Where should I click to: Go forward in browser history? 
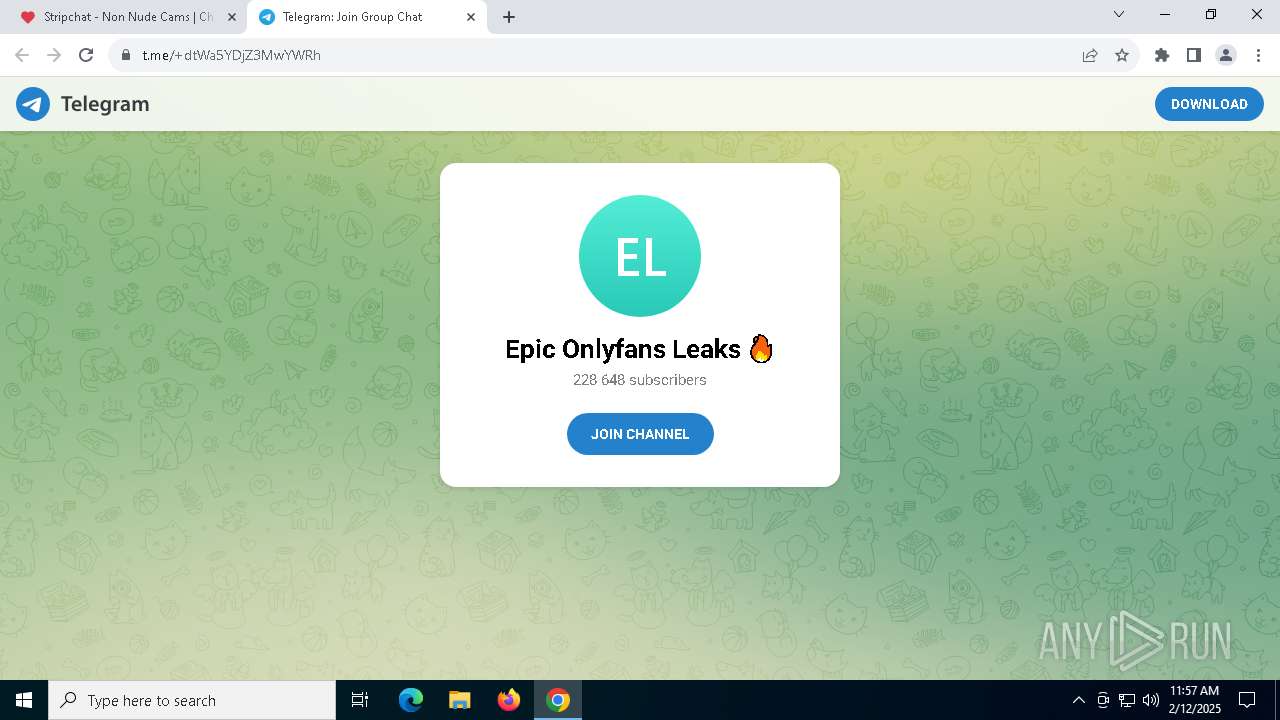[54, 55]
